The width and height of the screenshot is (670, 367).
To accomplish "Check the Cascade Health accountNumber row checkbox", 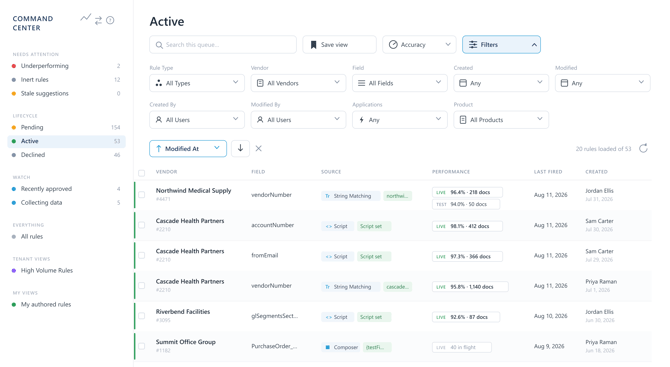I will 141,225.
